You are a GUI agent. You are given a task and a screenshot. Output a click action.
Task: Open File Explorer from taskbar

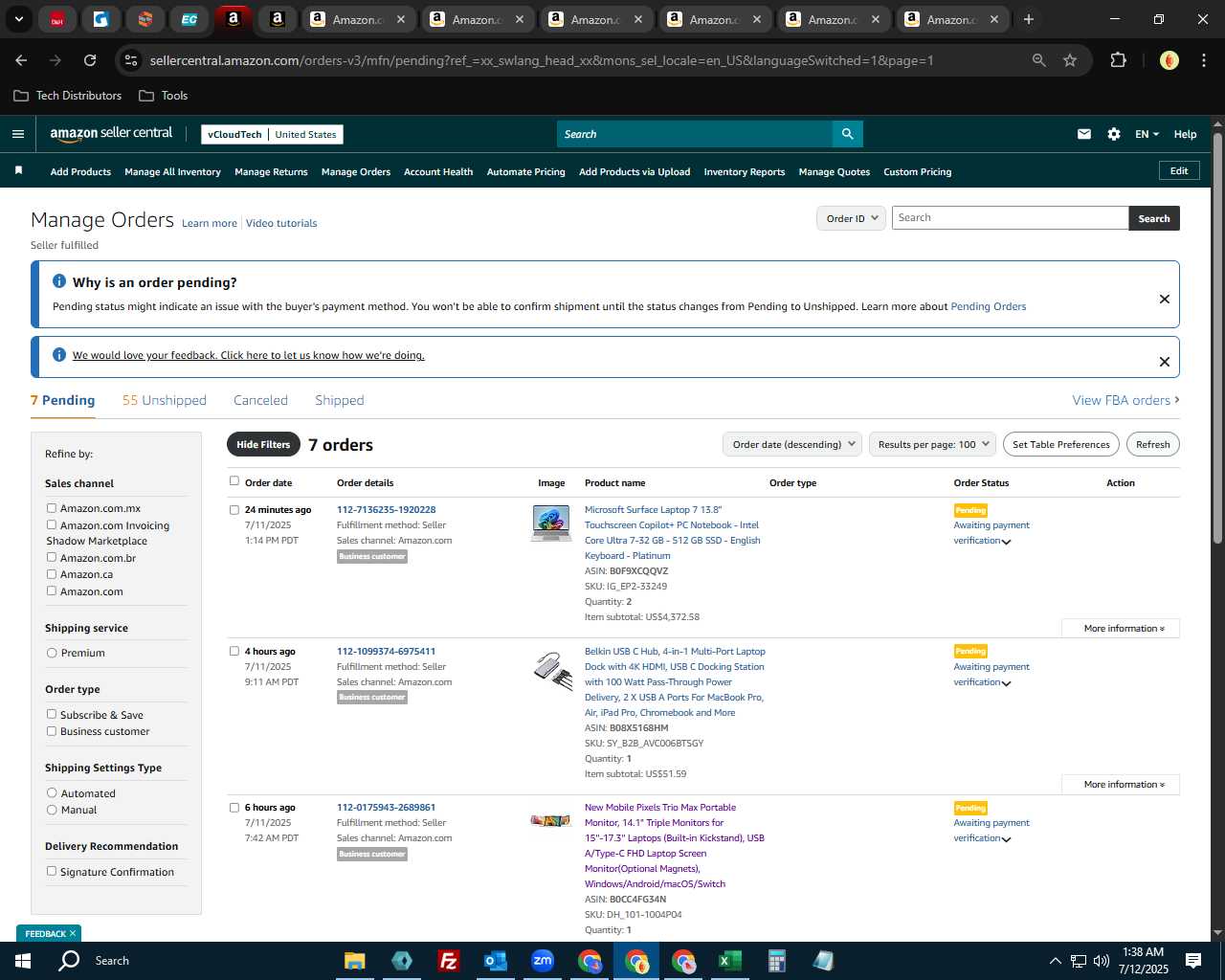(355, 961)
